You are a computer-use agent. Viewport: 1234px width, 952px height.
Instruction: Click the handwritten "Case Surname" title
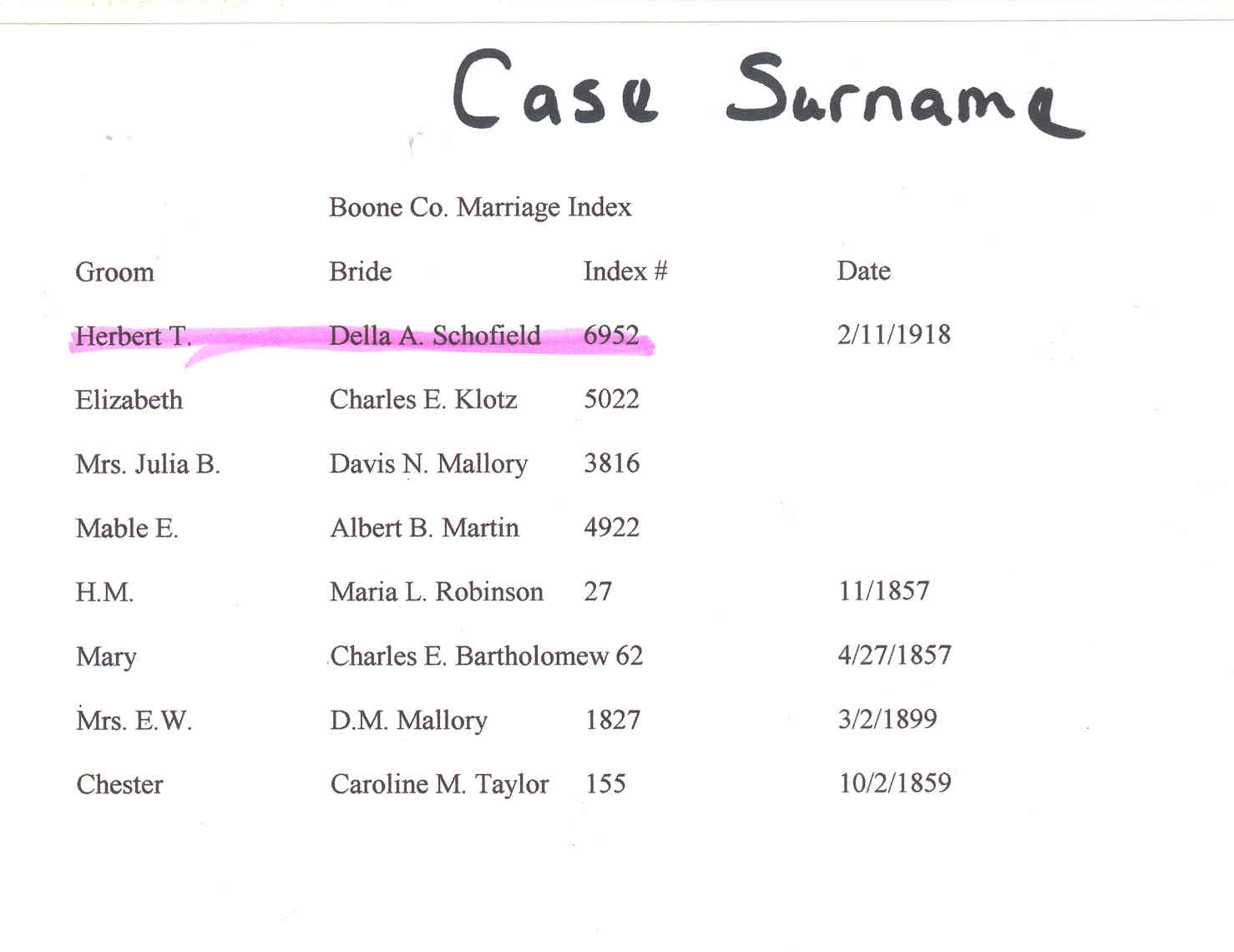[766, 94]
